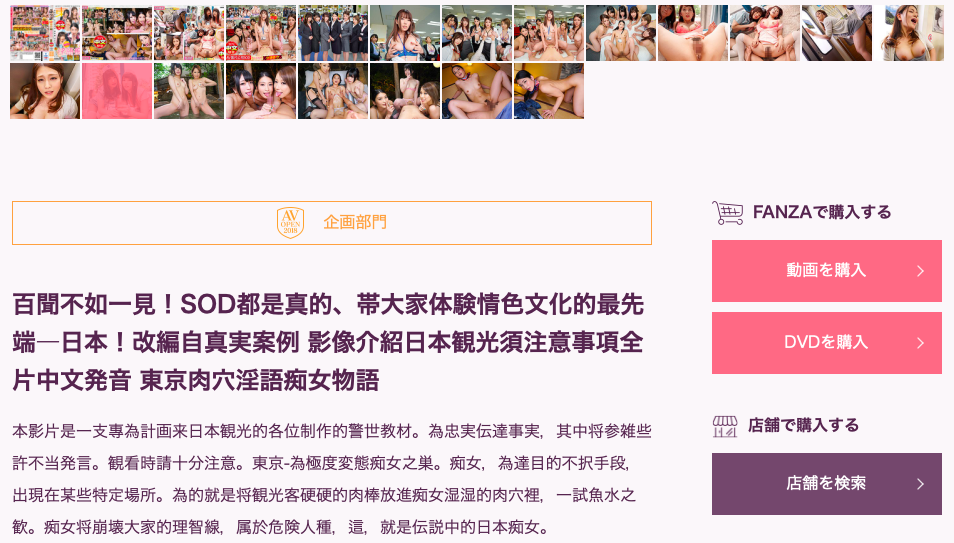
Task: Click the store front icon
Action: 725,427
